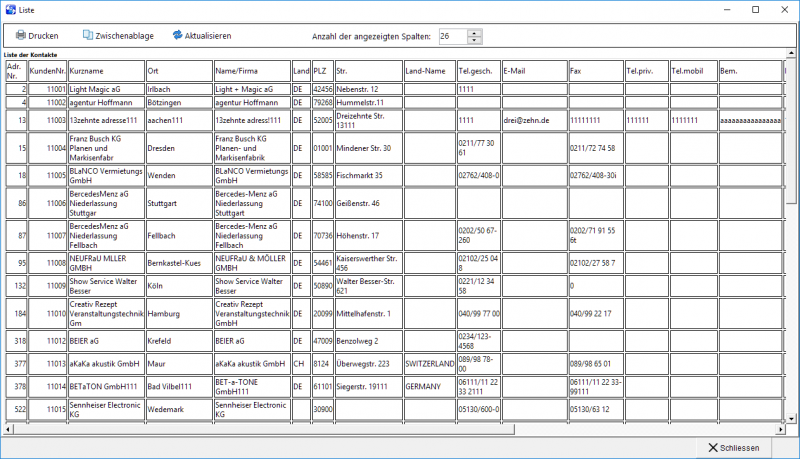Image resolution: width=800 pixels, height=459 pixels.
Task: Click the Zwischenablage clipboard icon
Action: point(88,35)
